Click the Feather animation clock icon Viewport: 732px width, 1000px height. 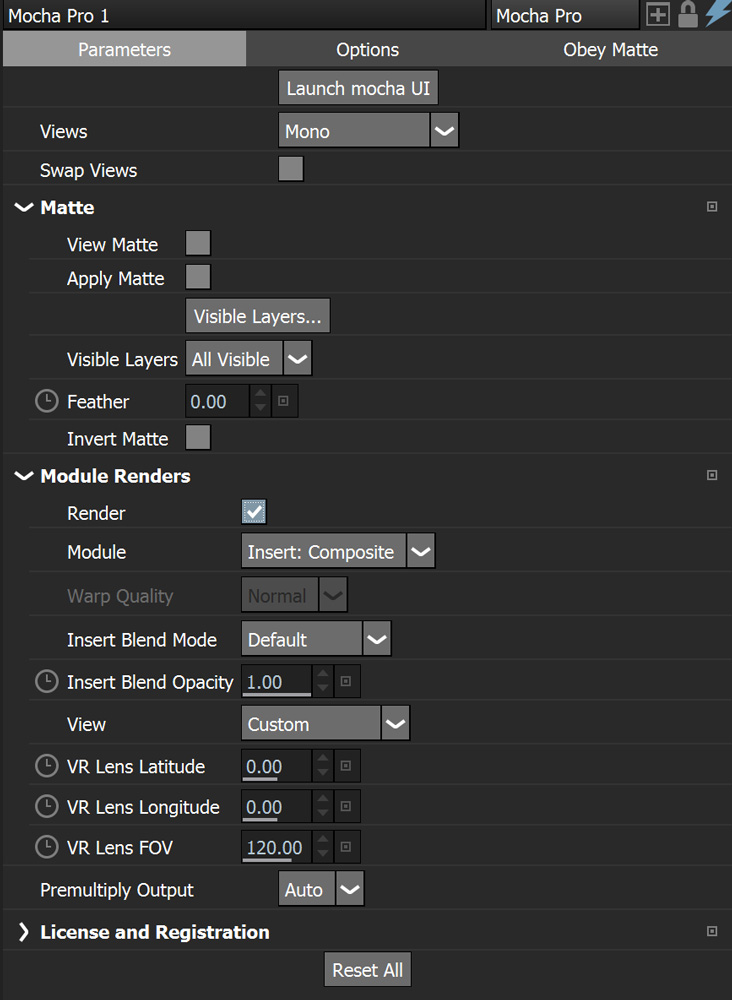pos(47,401)
